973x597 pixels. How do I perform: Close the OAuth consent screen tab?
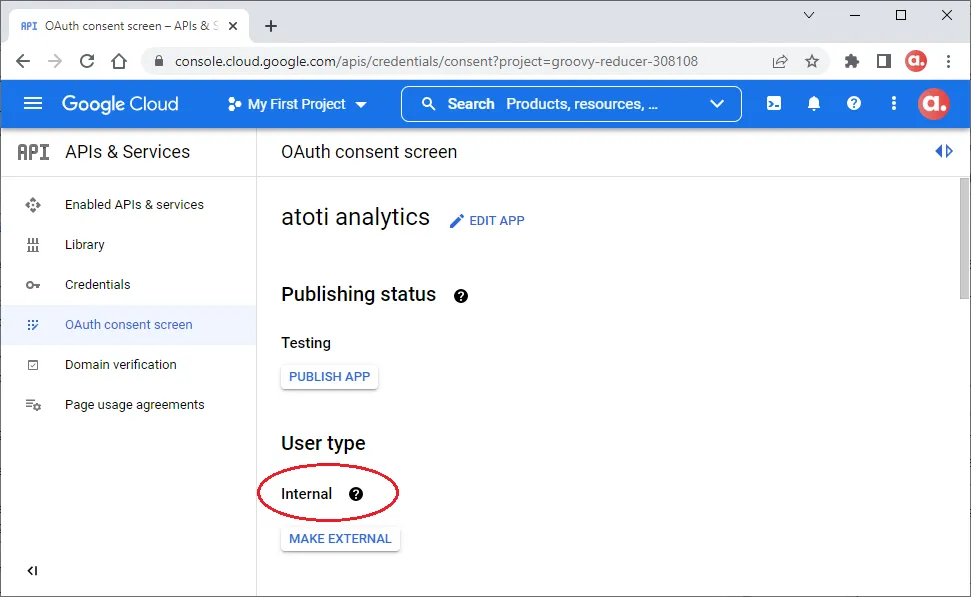(x=233, y=26)
